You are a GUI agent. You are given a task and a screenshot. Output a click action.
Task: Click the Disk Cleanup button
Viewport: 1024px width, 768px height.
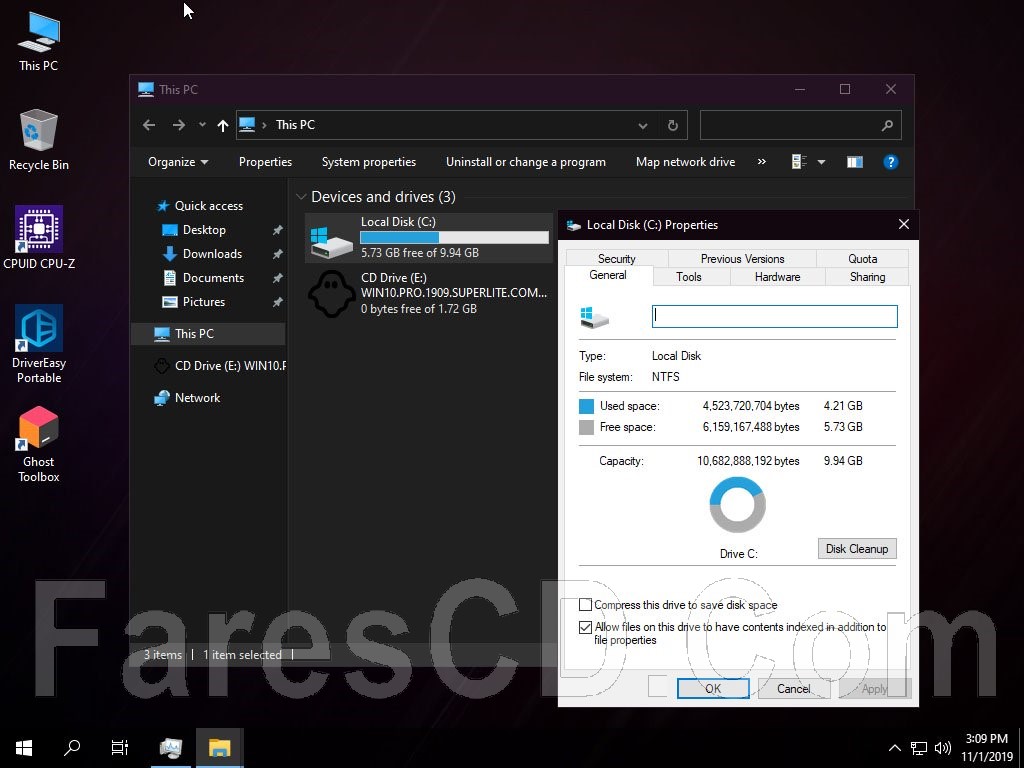click(857, 549)
